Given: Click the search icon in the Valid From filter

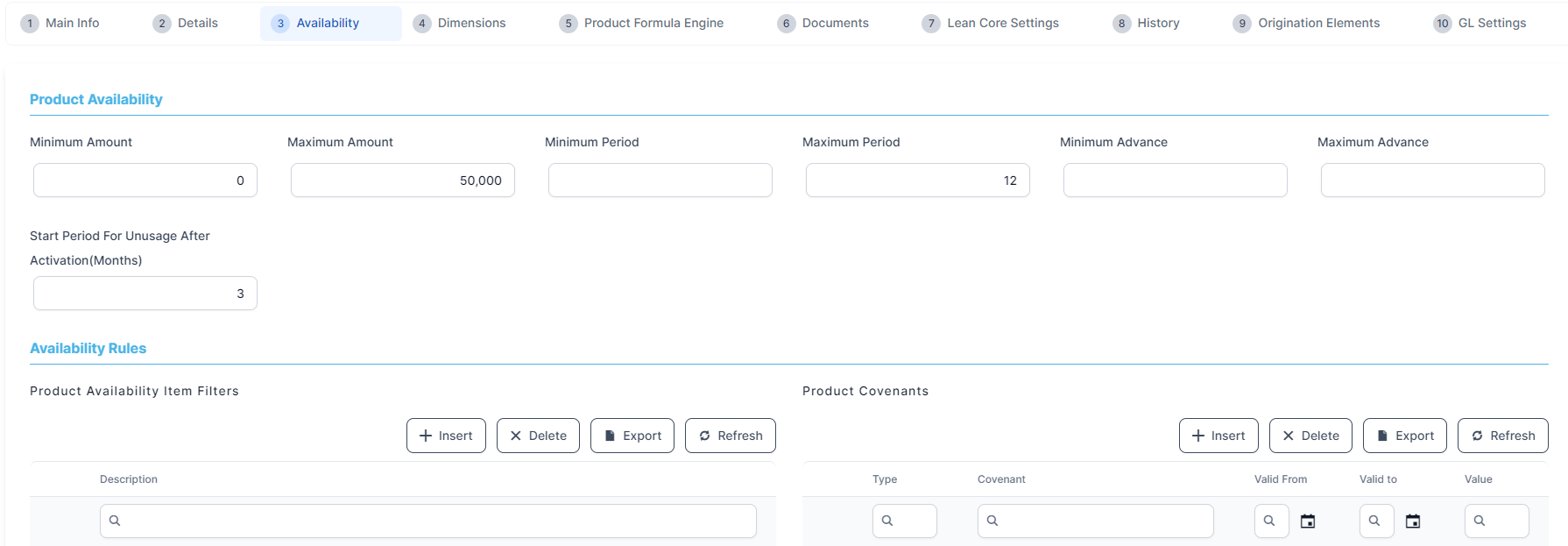Looking at the screenshot, I should tap(1269, 521).
